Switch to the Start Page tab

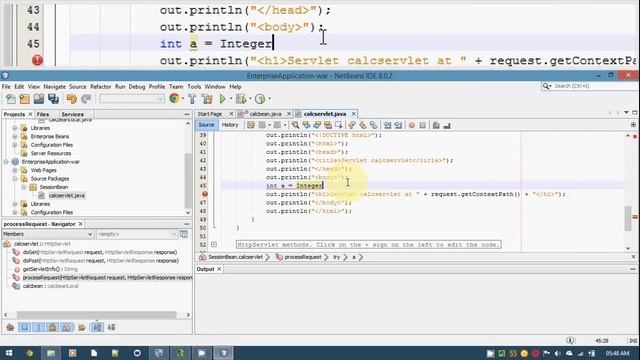point(210,114)
